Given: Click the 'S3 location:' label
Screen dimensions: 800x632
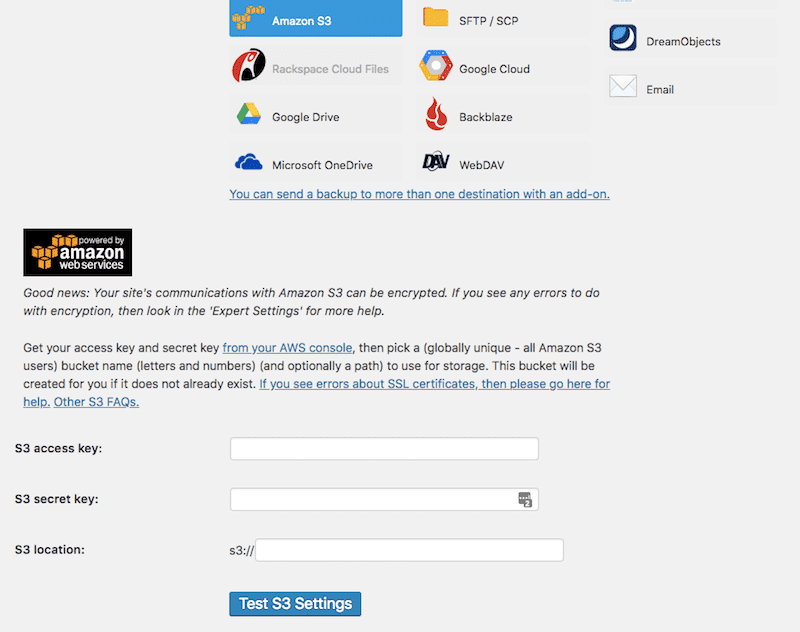Looking at the screenshot, I should click(x=50, y=550).
